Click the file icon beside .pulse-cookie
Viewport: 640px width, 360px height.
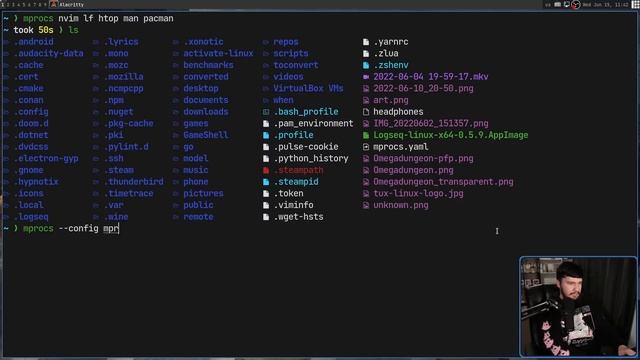point(266,147)
